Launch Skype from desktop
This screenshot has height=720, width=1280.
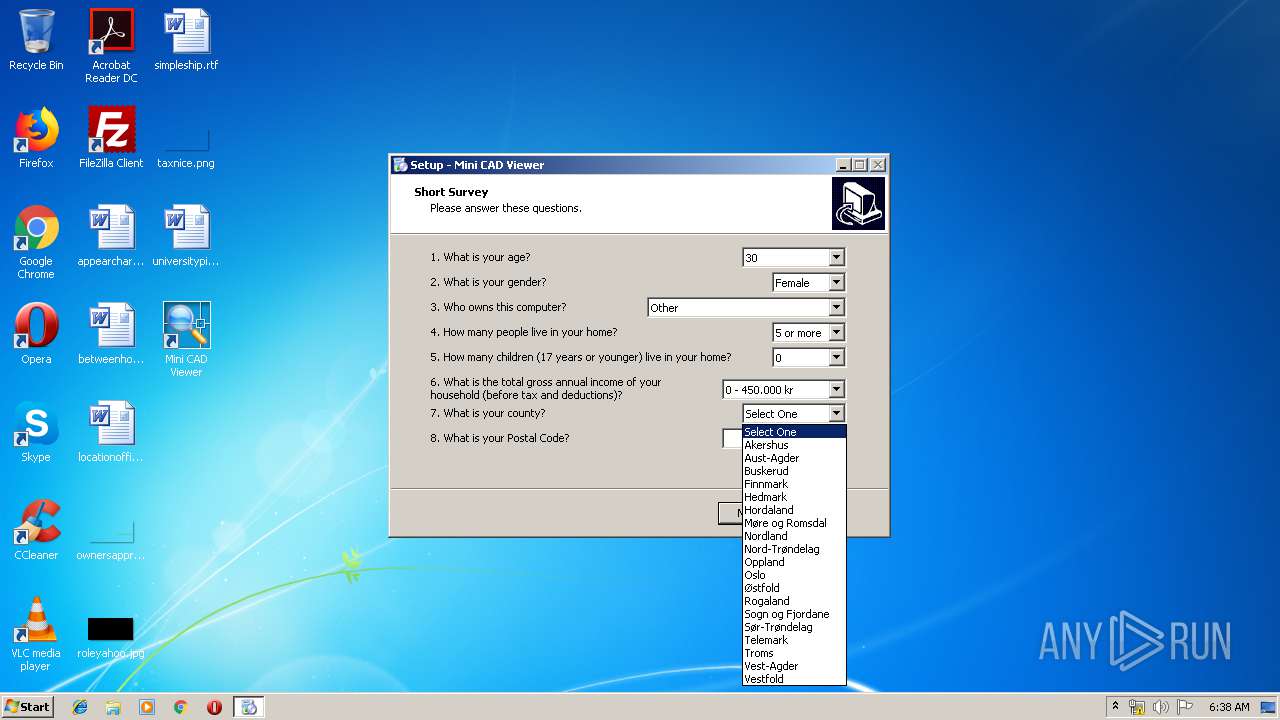tap(36, 432)
